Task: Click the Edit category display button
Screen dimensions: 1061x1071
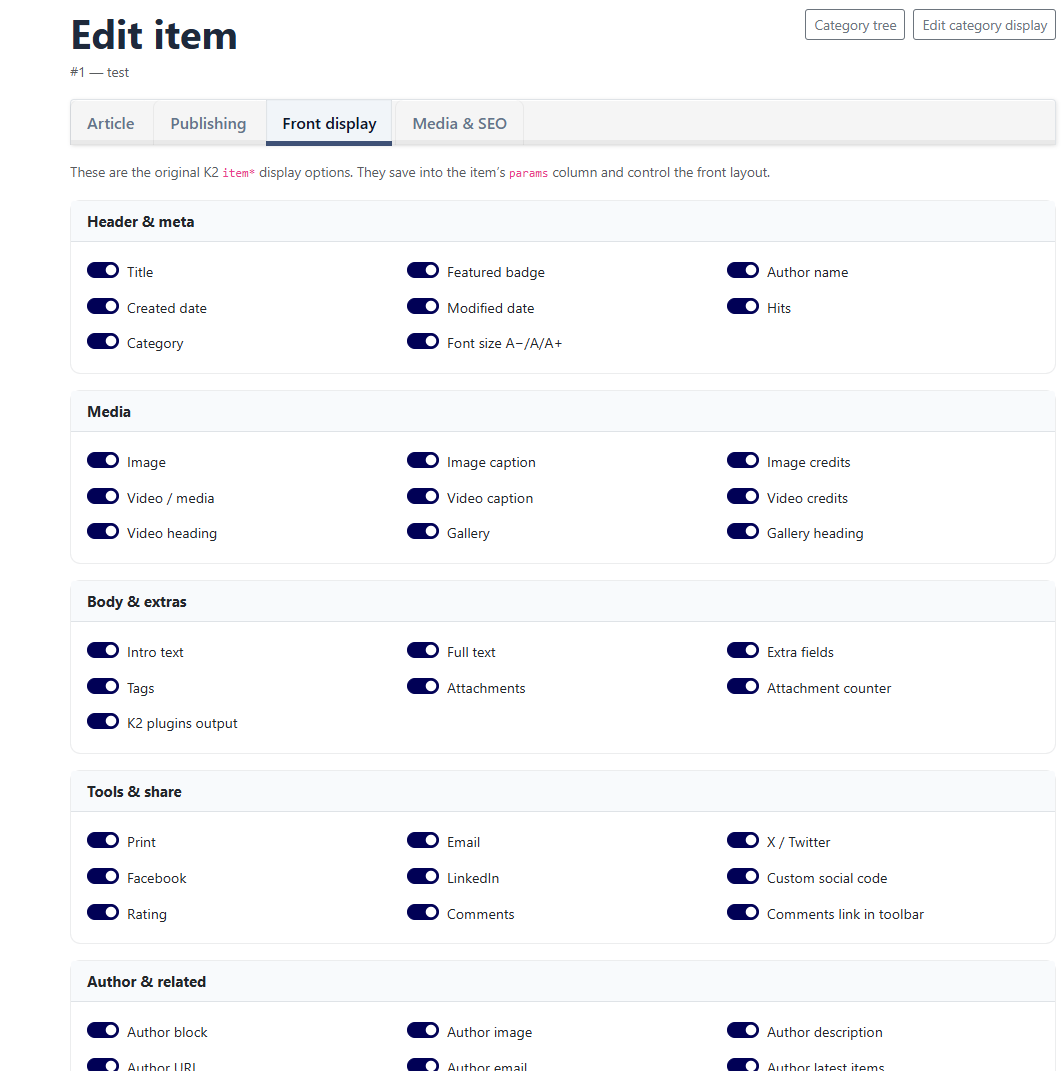Action: point(984,25)
